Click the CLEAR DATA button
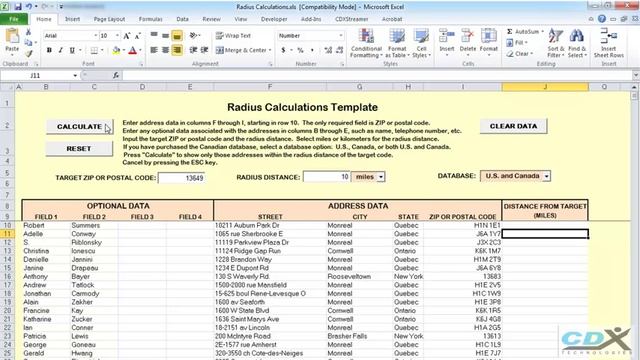The height and width of the screenshot is (360, 640). tap(513, 126)
